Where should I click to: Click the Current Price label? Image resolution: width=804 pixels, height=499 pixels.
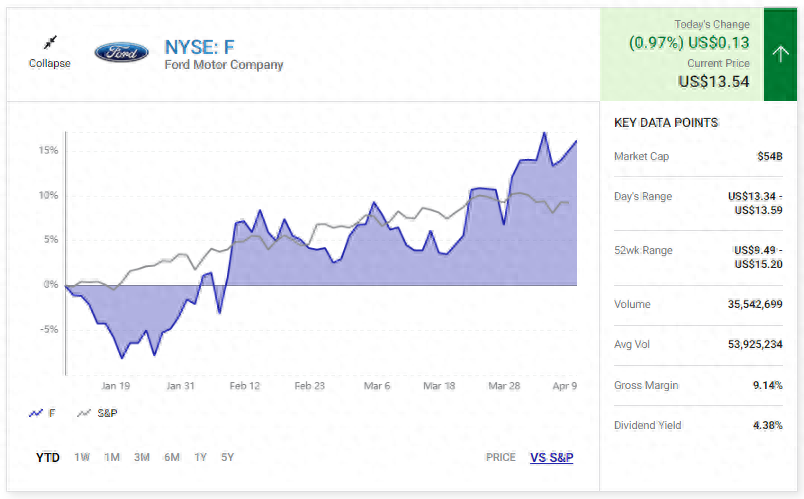[x=718, y=64]
